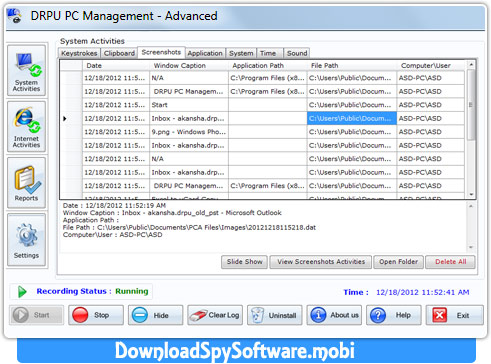Viewport: 491px width, 364px height.
Task: Switch to the Application tab
Action: 205,53
